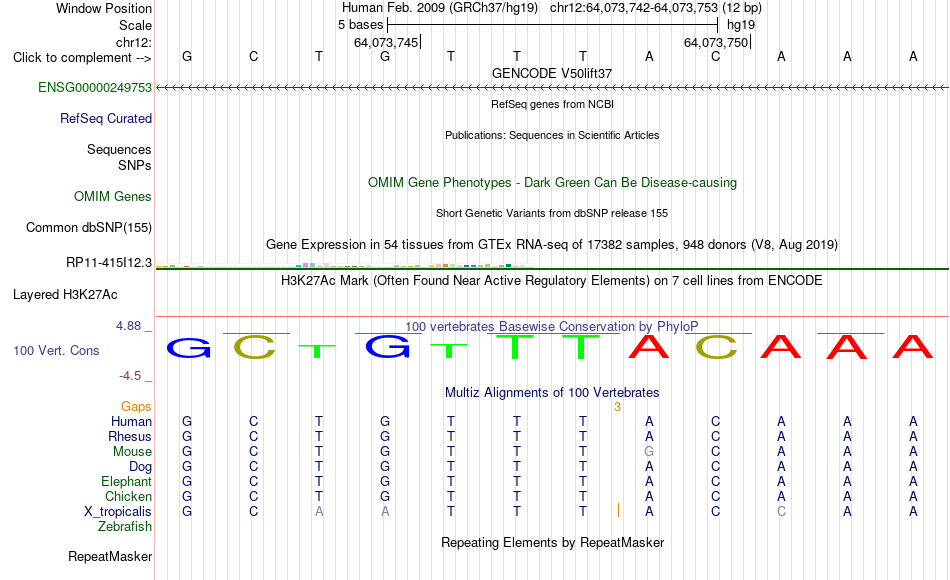This screenshot has width=950, height=580.
Task: Click the hg19 label beside scale bar
Action: tap(741, 25)
